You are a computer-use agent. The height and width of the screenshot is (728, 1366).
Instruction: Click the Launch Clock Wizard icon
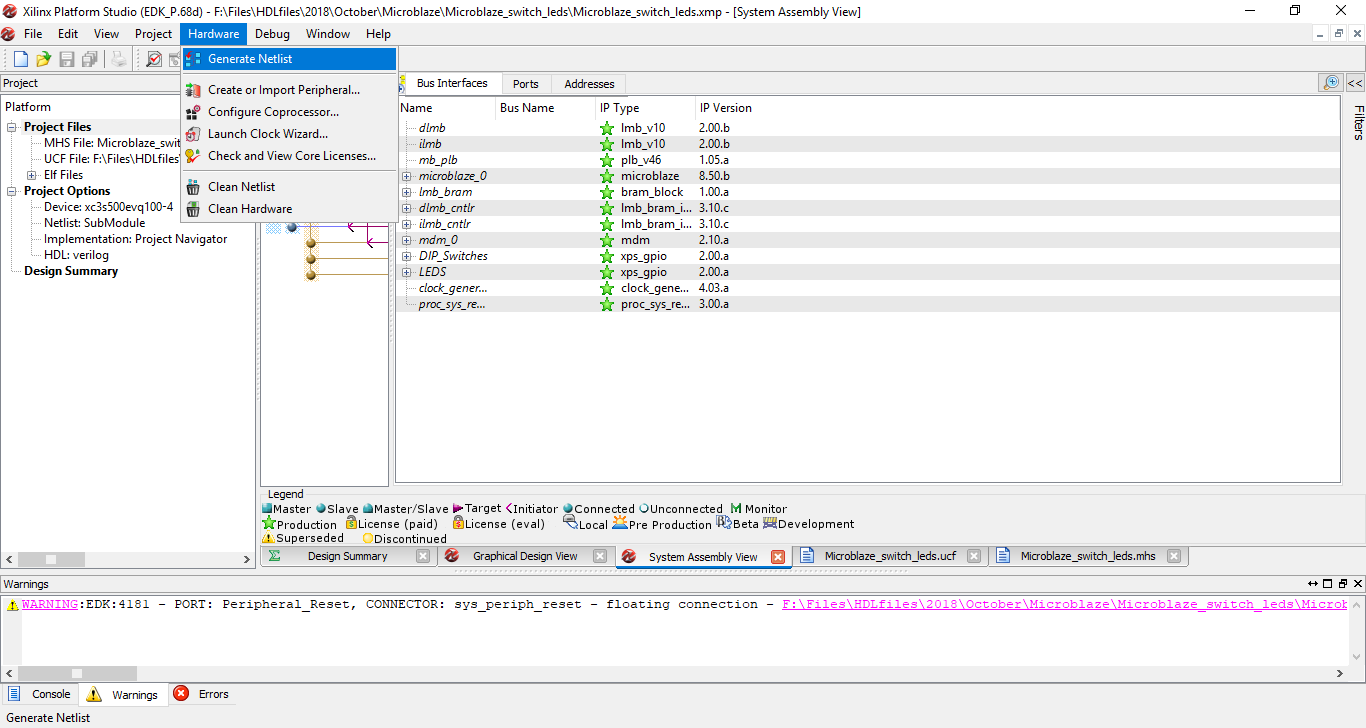193,134
